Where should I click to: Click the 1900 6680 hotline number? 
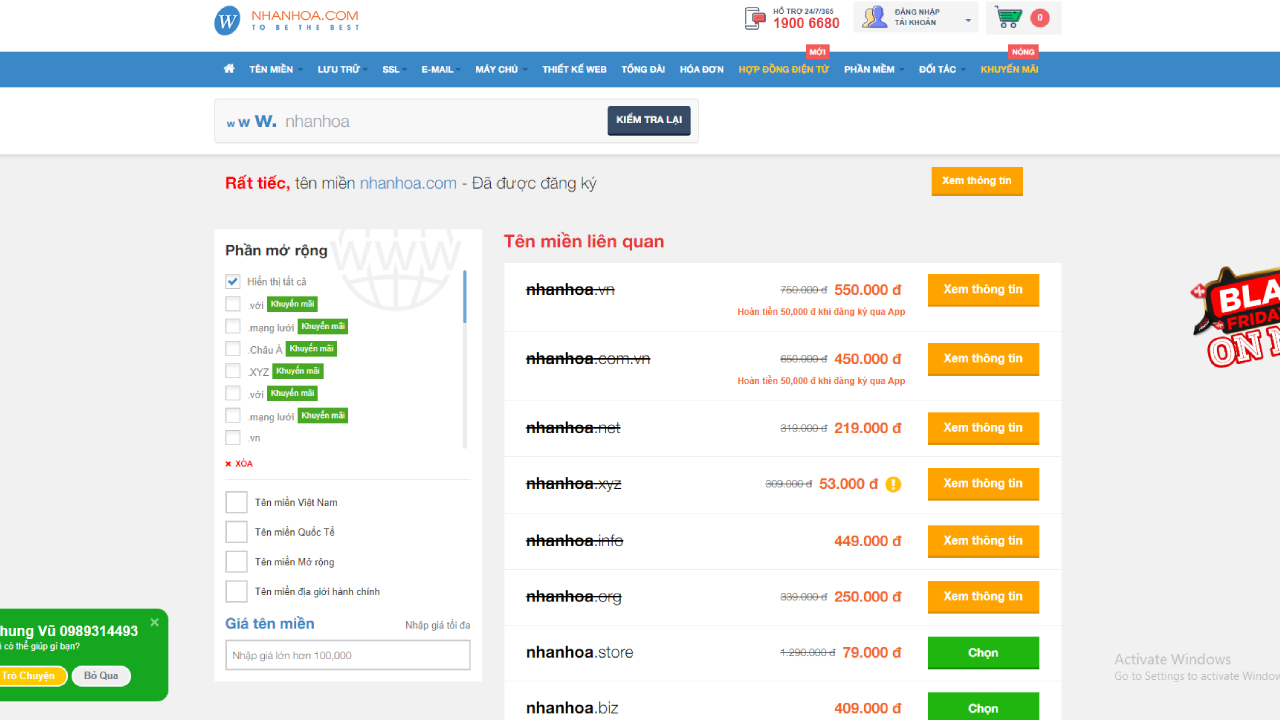(x=806, y=23)
